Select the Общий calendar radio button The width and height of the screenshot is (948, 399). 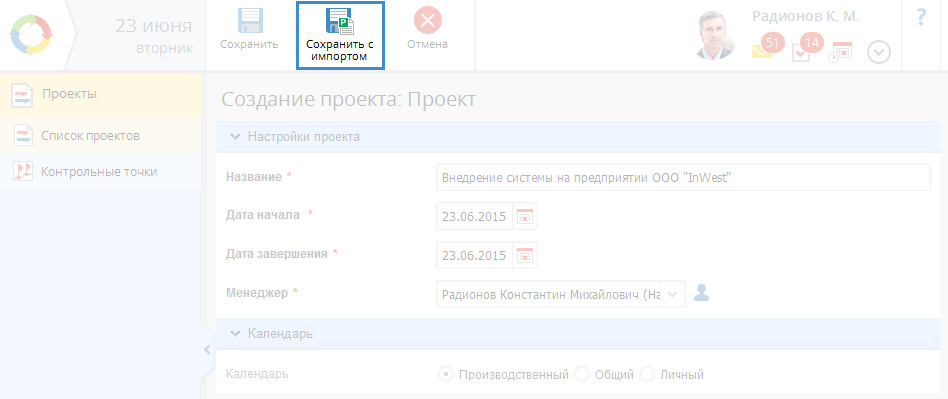click(x=582, y=375)
